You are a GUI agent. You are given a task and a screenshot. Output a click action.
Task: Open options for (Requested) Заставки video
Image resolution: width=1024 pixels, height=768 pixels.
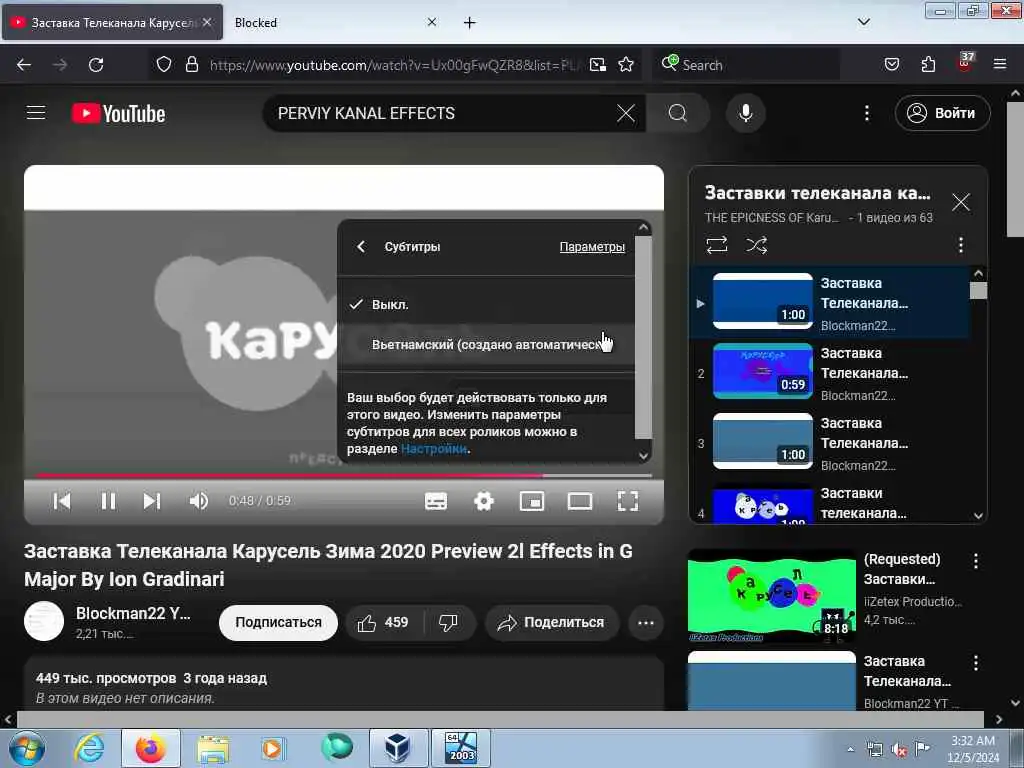(x=975, y=561)
